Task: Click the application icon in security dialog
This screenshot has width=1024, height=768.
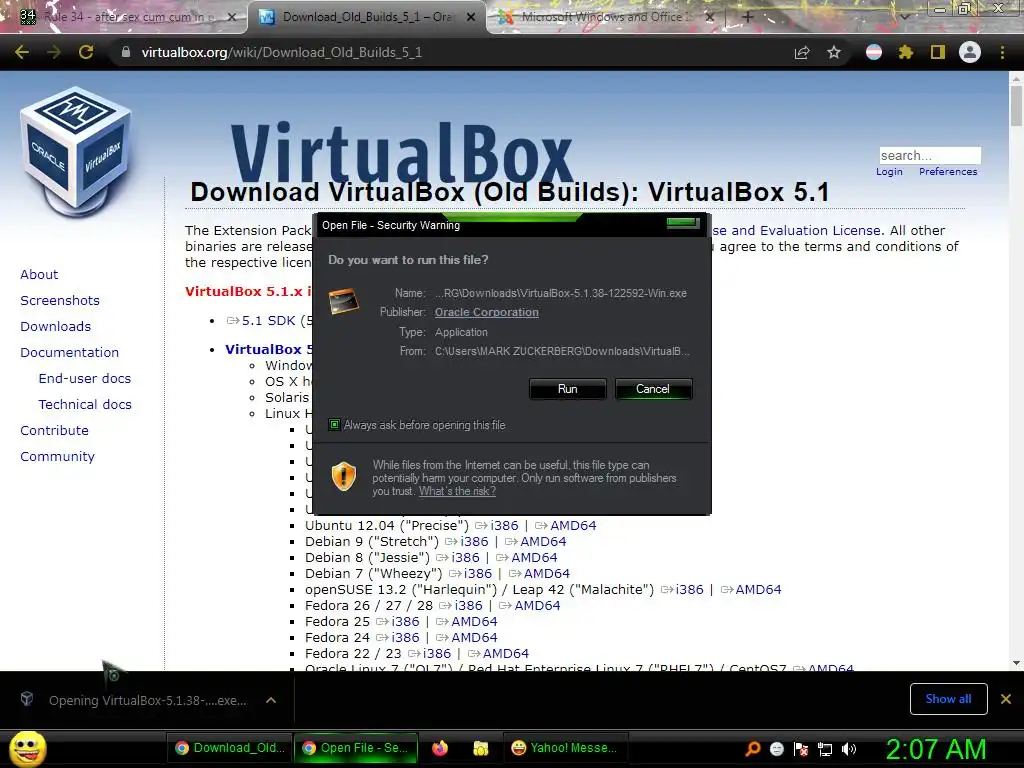Action: click(x=344, y=302)
